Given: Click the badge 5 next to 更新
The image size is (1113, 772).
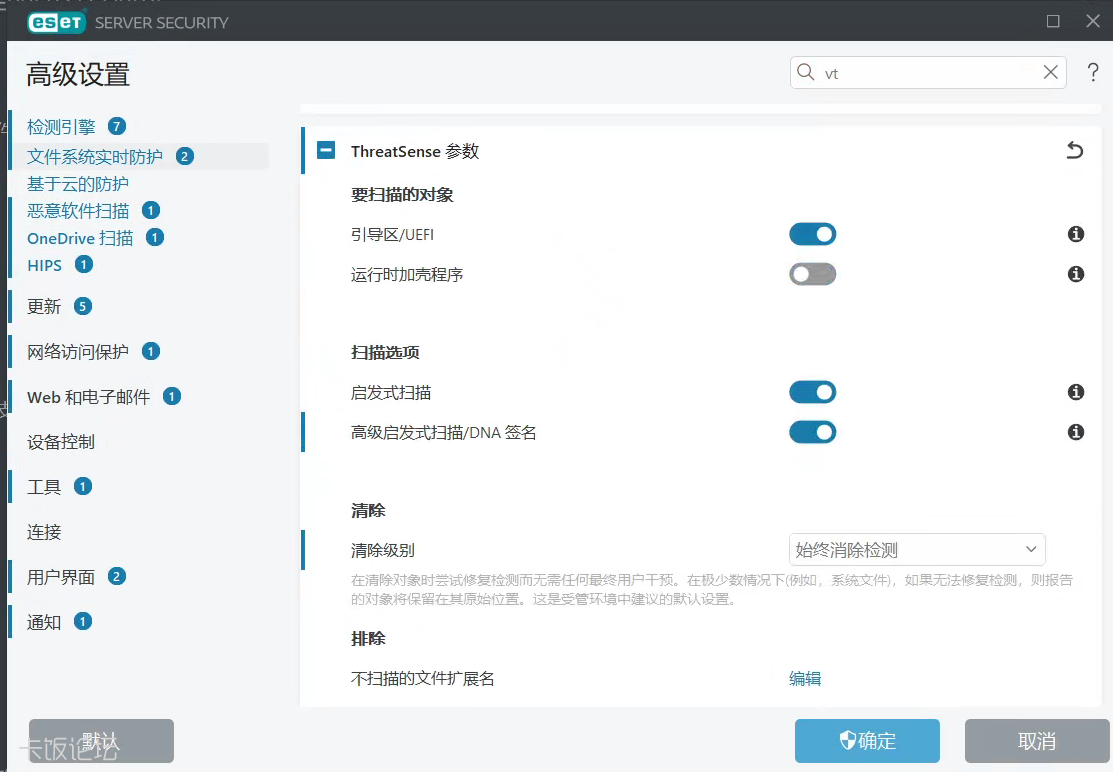Looking at the screenshot, I should (83, 307).
